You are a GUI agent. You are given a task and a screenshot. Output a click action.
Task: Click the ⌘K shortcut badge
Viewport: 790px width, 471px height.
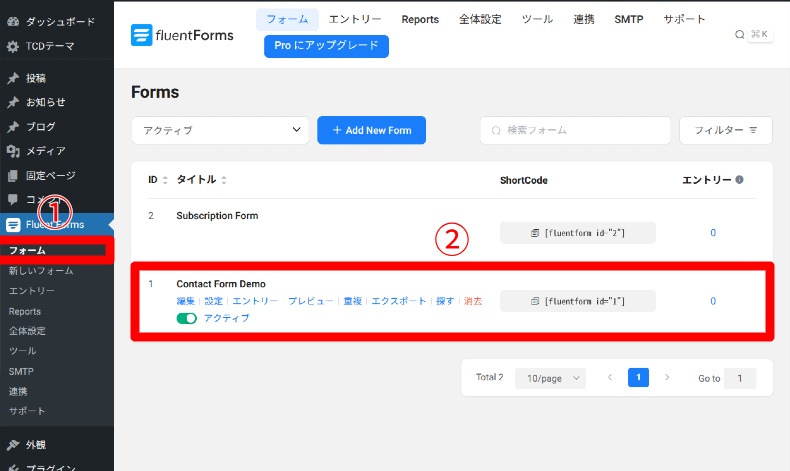(x=760, y=34)
